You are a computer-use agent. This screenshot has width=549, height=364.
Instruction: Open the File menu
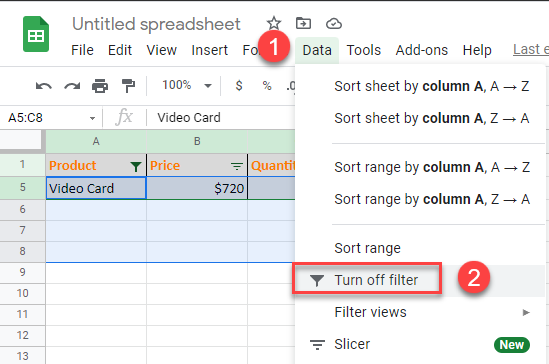(82, 50)
